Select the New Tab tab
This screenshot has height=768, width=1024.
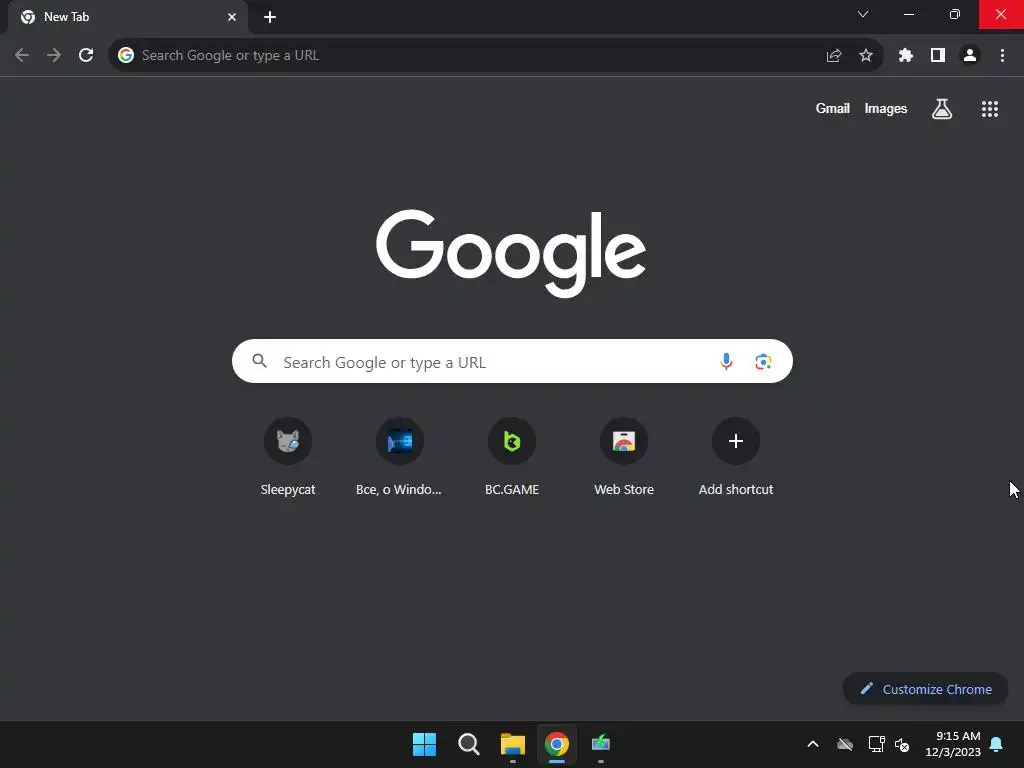(x=127, y=17)
